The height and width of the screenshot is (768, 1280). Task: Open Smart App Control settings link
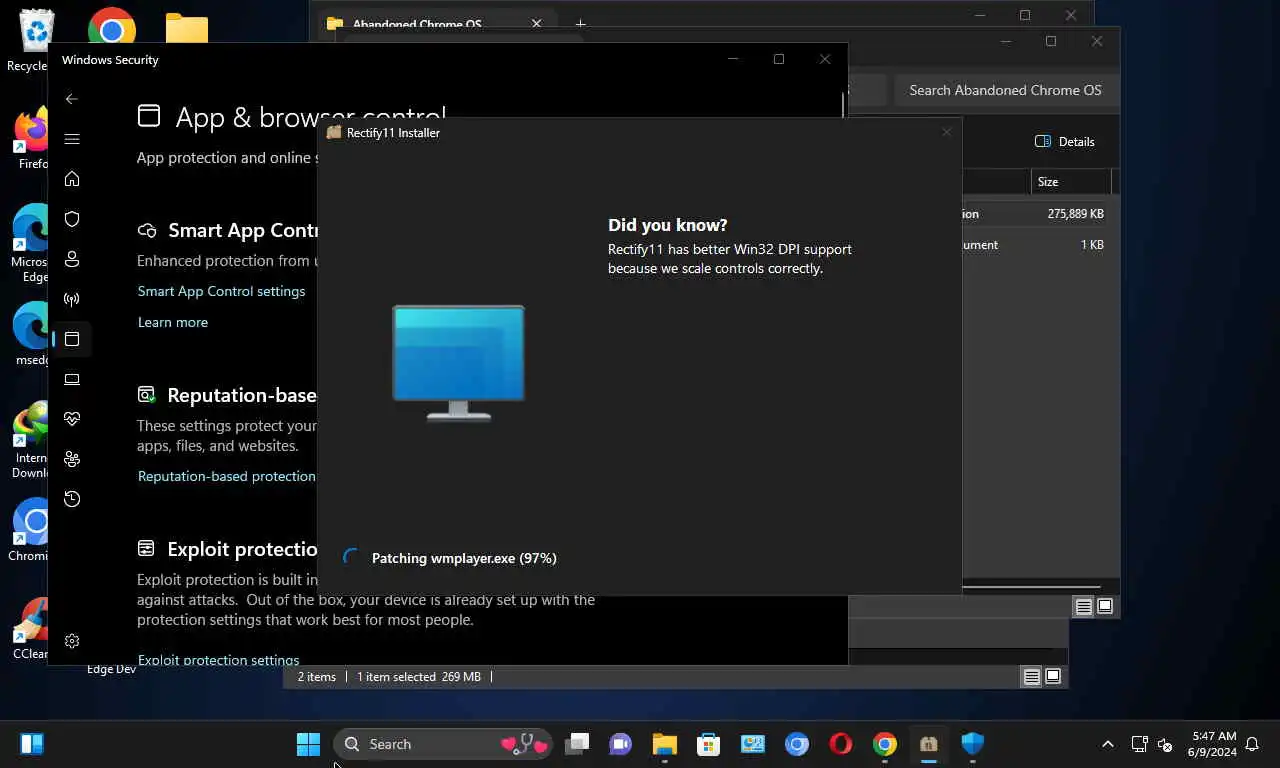point(221,291)
